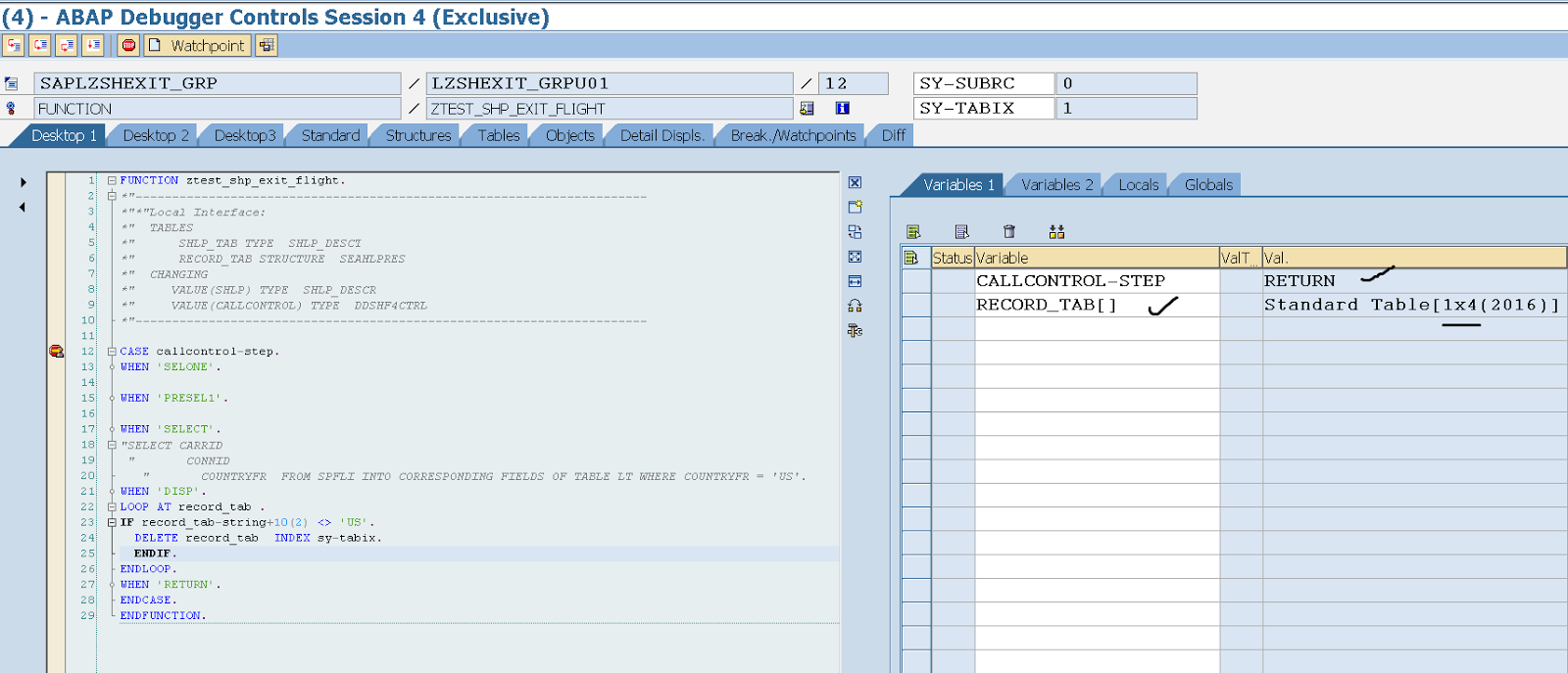Collapse the CASE callcontrol-step block
Screen dimensions: 1568x673
tap(112, 351)
